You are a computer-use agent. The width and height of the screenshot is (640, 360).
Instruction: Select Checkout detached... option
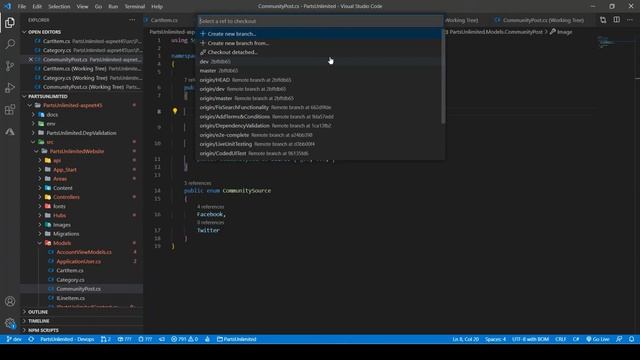coord(320,52)
